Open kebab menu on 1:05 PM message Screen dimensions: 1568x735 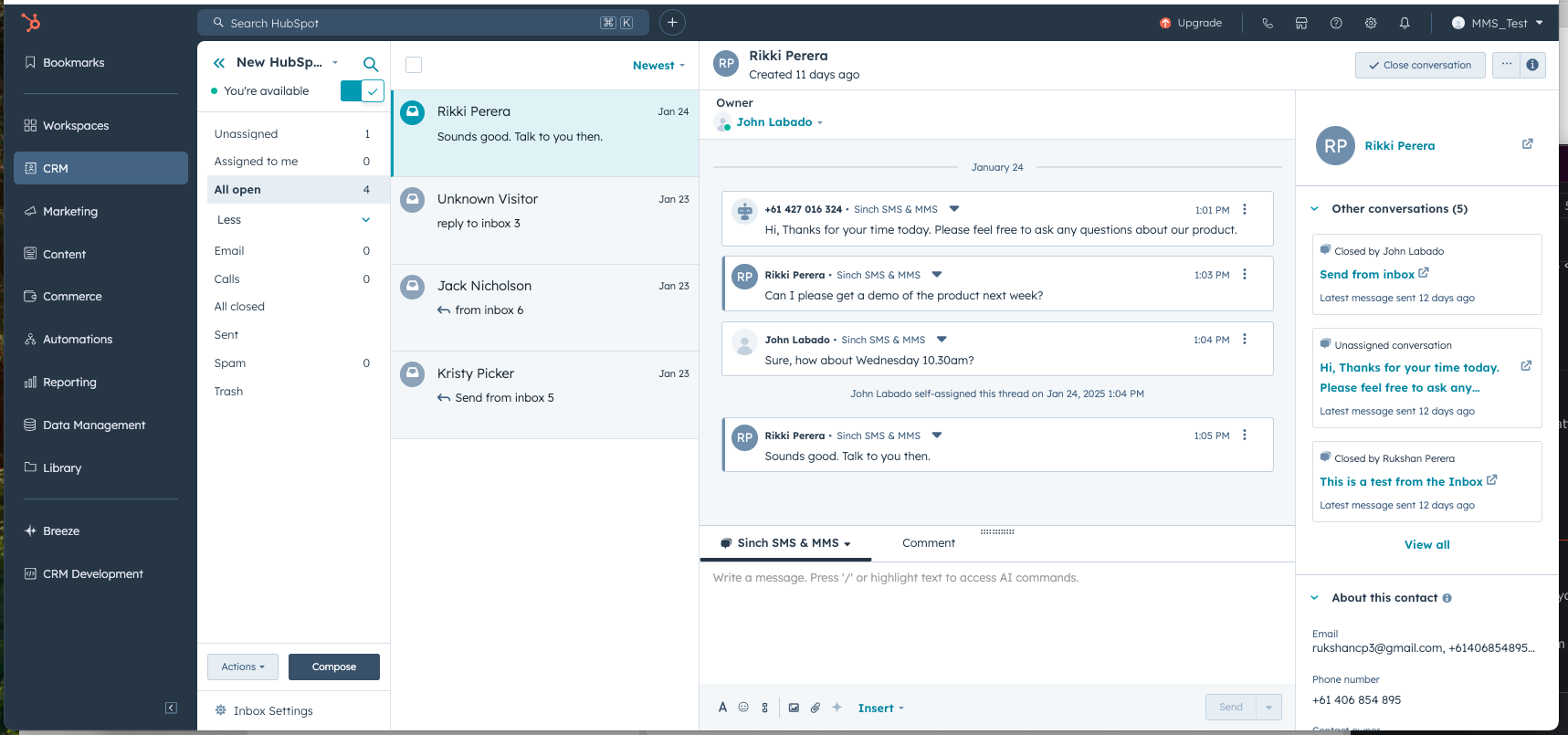tap(1245, 435)
